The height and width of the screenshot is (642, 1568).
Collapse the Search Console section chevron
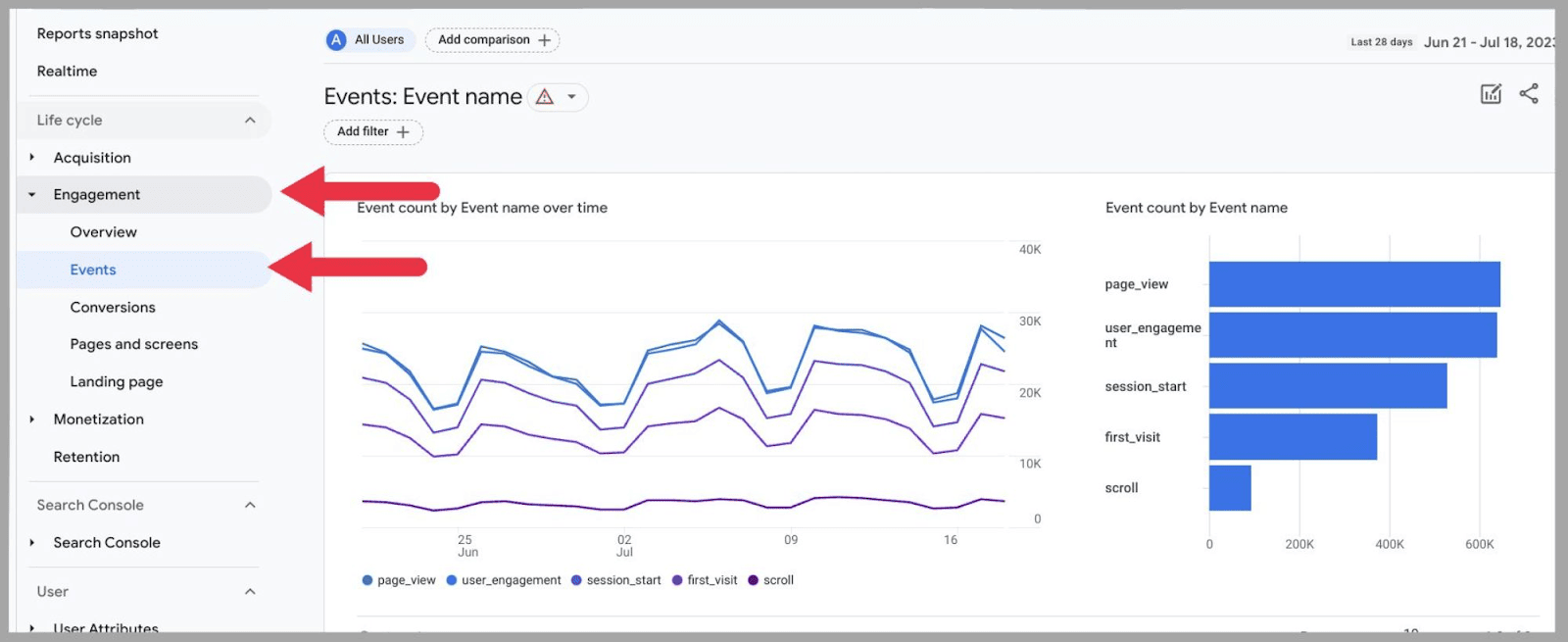coord(250,506)
